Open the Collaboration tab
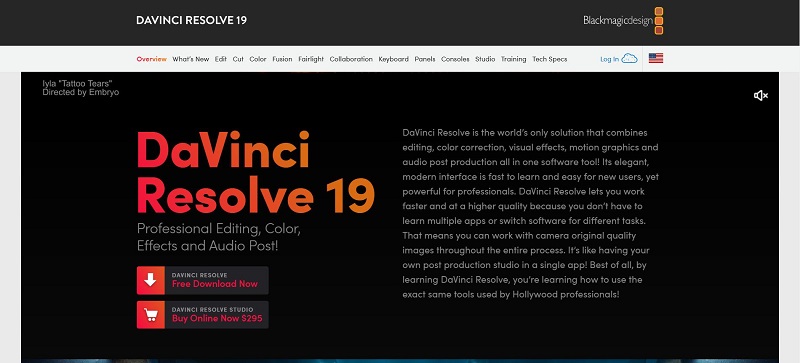The width and height of the screenshot is (800, 363). pos(351,59)
